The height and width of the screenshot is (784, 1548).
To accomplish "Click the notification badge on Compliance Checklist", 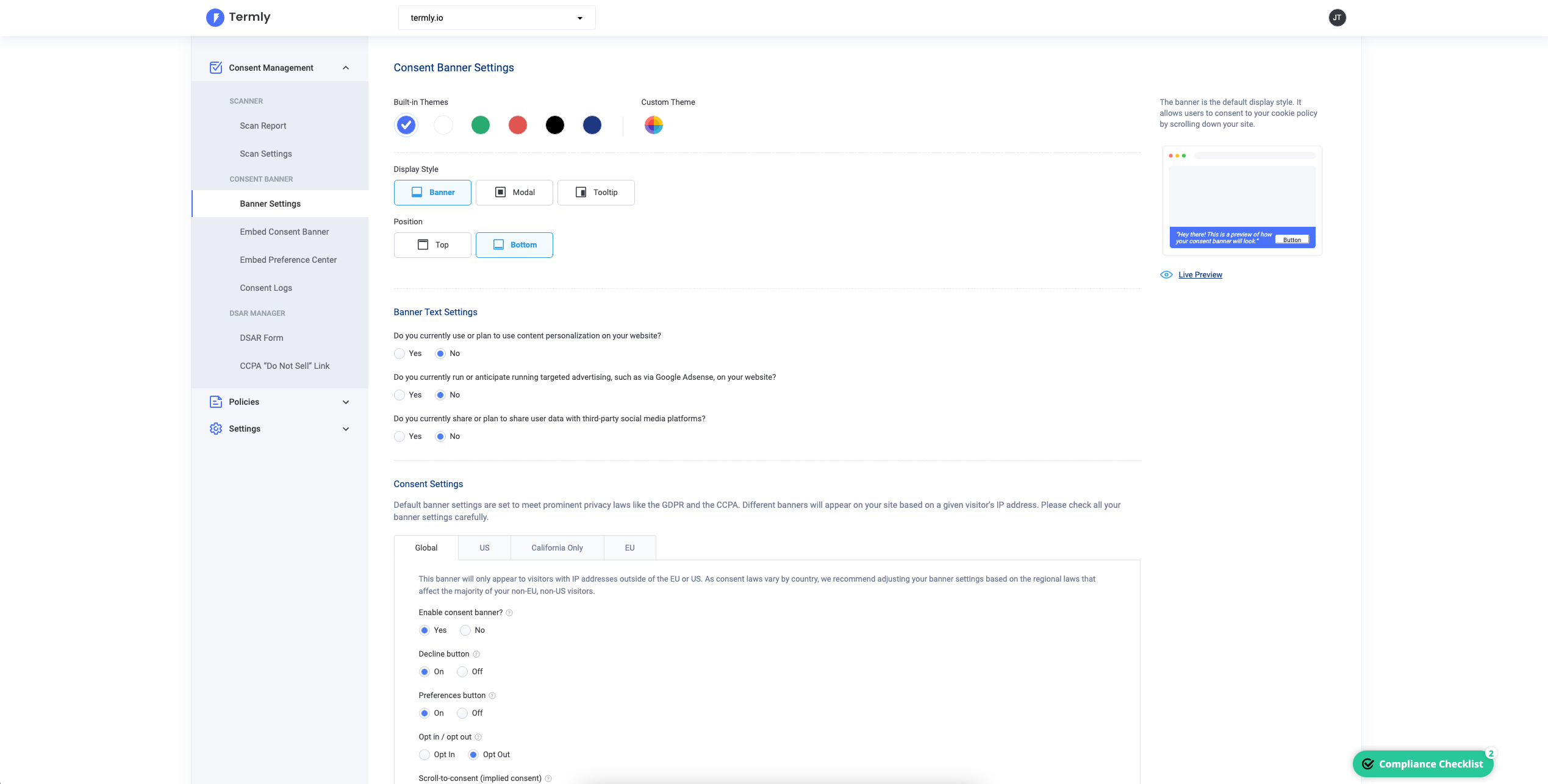I will pyautogui.click(x=1491, y=754).
